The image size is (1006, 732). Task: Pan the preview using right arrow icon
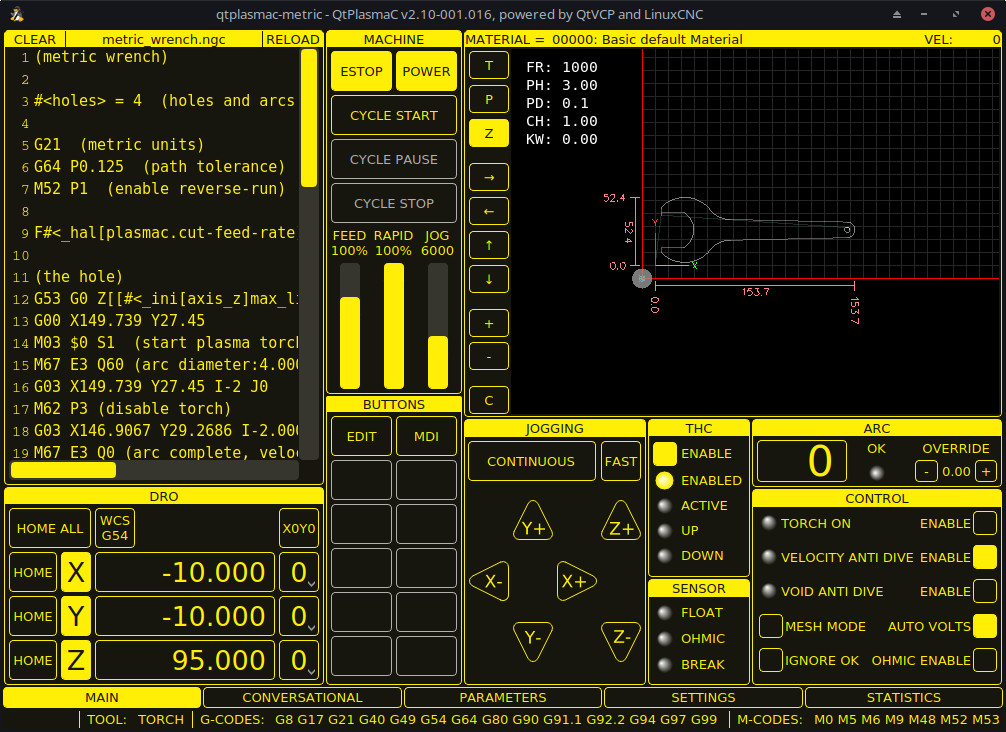(x=488, y=176)
